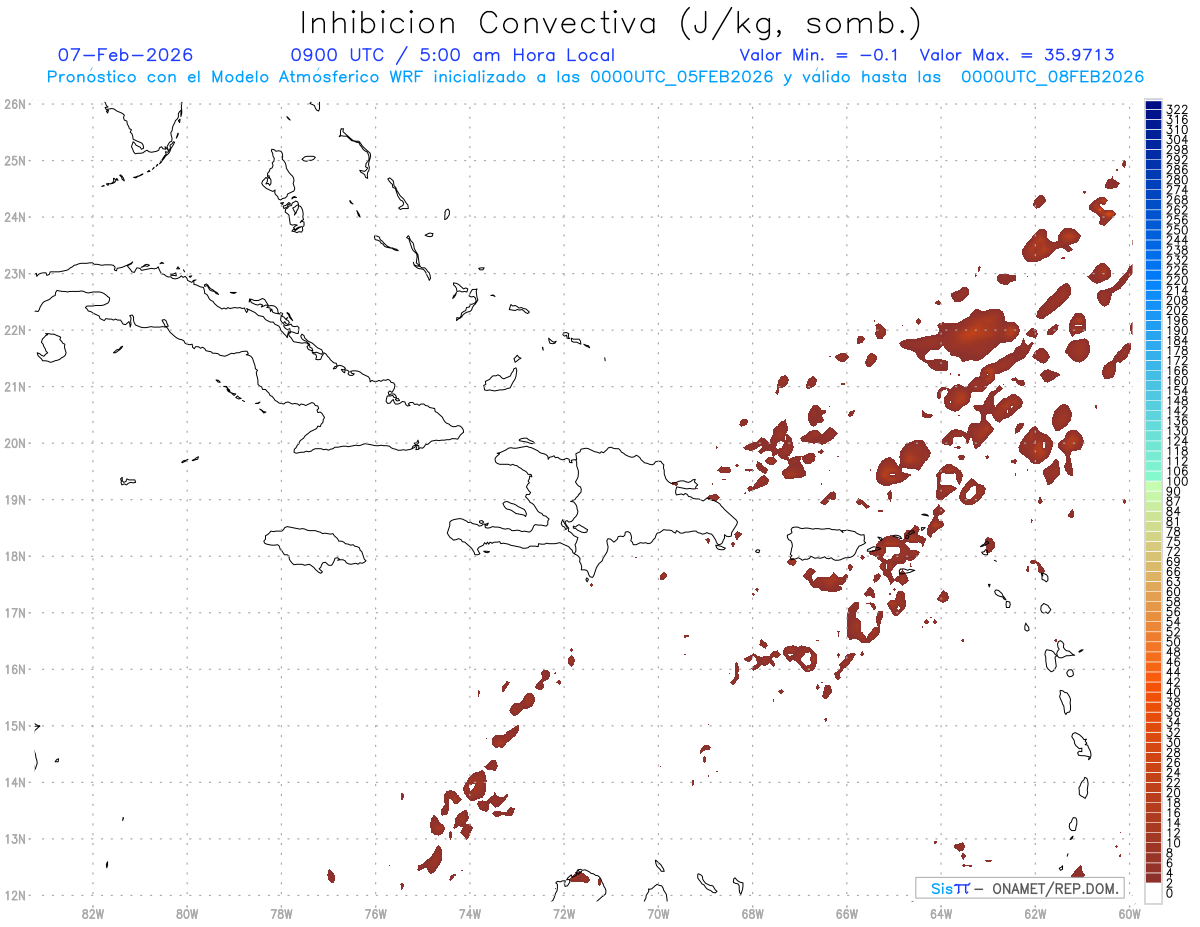Screen dimensions: 1200x927
Task: Click the '76W' longitude label
Action: pos(376,912)
